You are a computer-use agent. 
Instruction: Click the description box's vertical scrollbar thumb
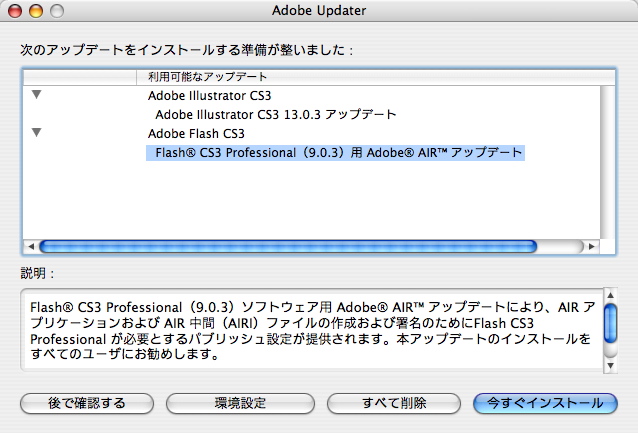pyautogui.click(x=610, y=319)
